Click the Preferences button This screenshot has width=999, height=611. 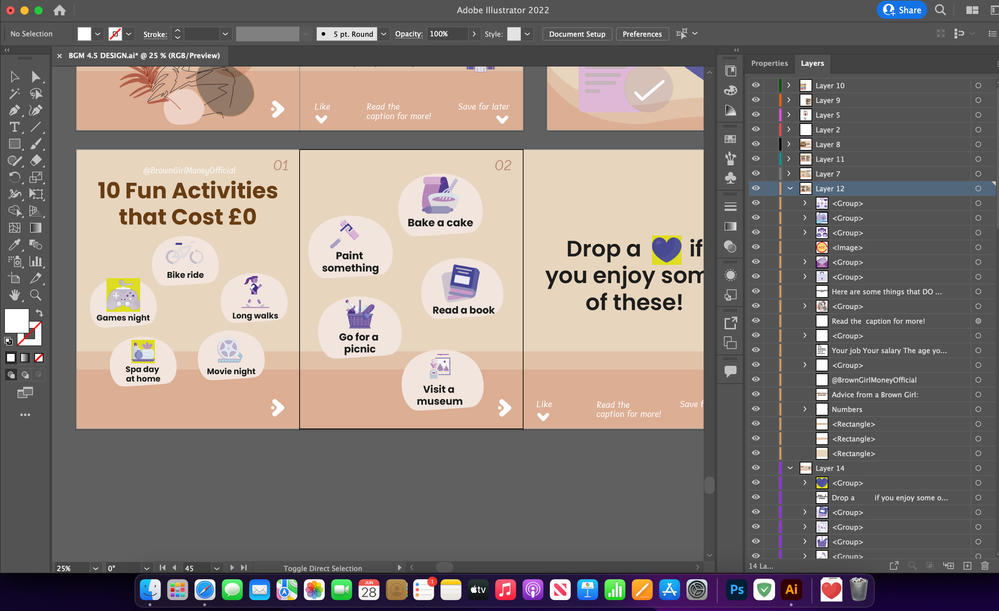click(642, 34)
